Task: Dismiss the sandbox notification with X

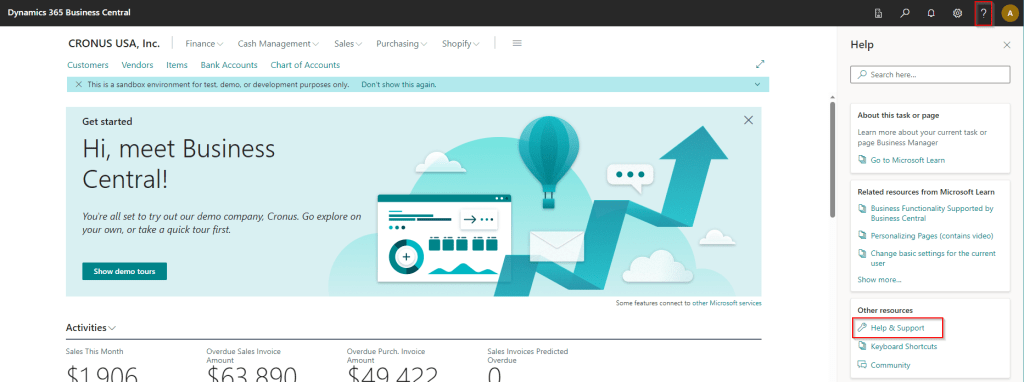Action: pos(78,84)
